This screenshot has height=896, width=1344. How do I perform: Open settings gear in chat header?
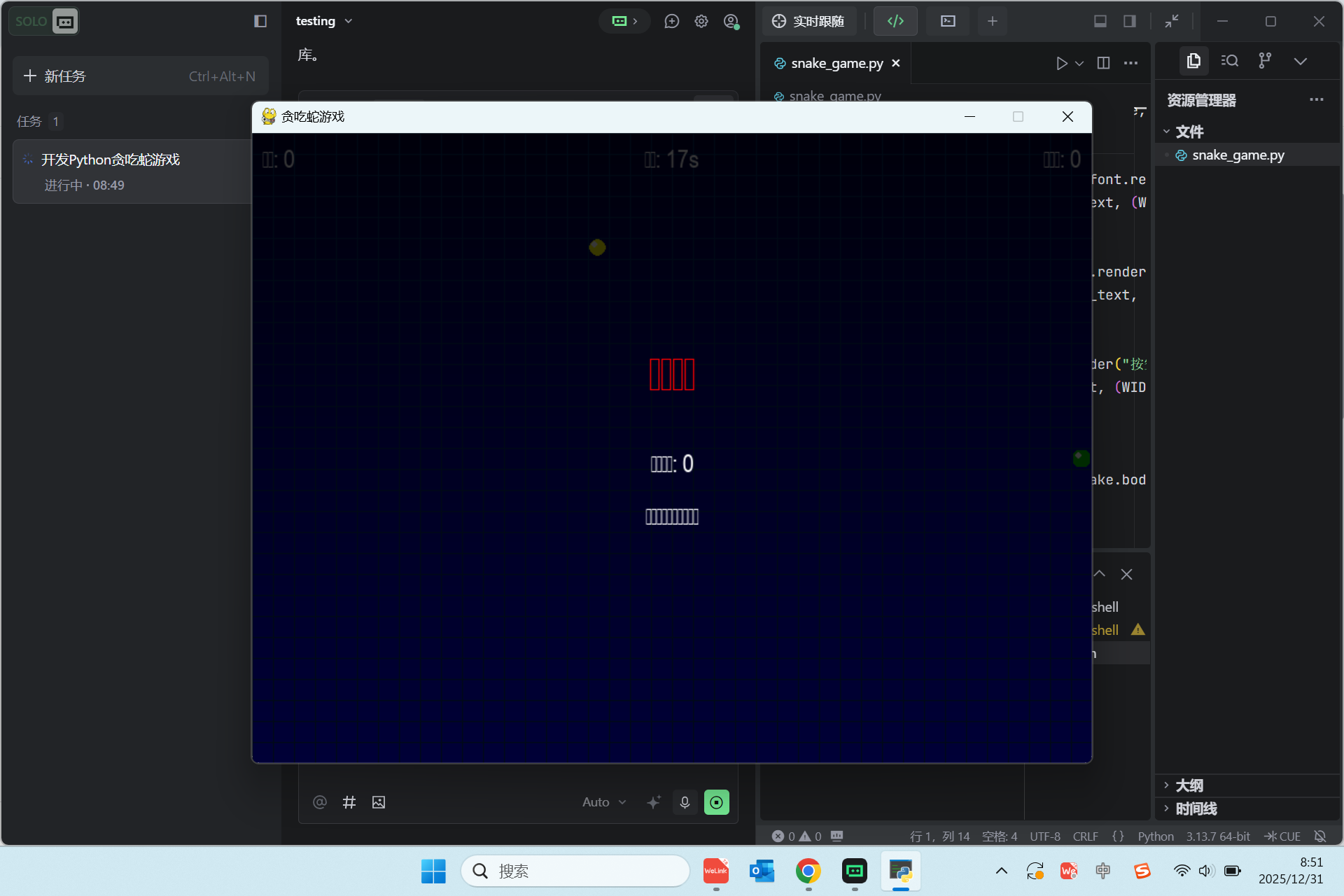pyautogui.click(x=701, y=21)
